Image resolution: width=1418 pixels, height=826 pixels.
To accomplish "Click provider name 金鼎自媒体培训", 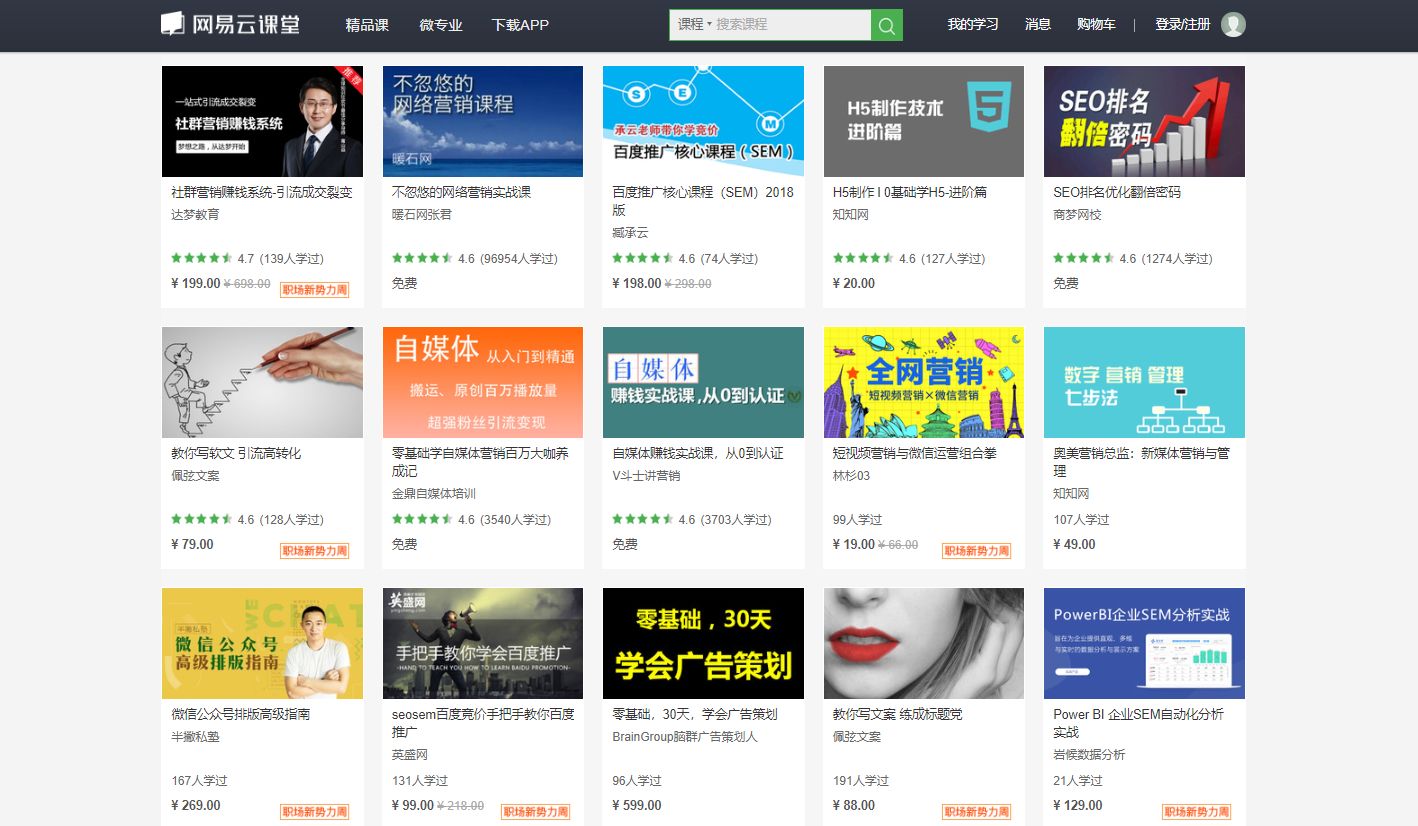I will pyautogui.click(x=434, y=494).
